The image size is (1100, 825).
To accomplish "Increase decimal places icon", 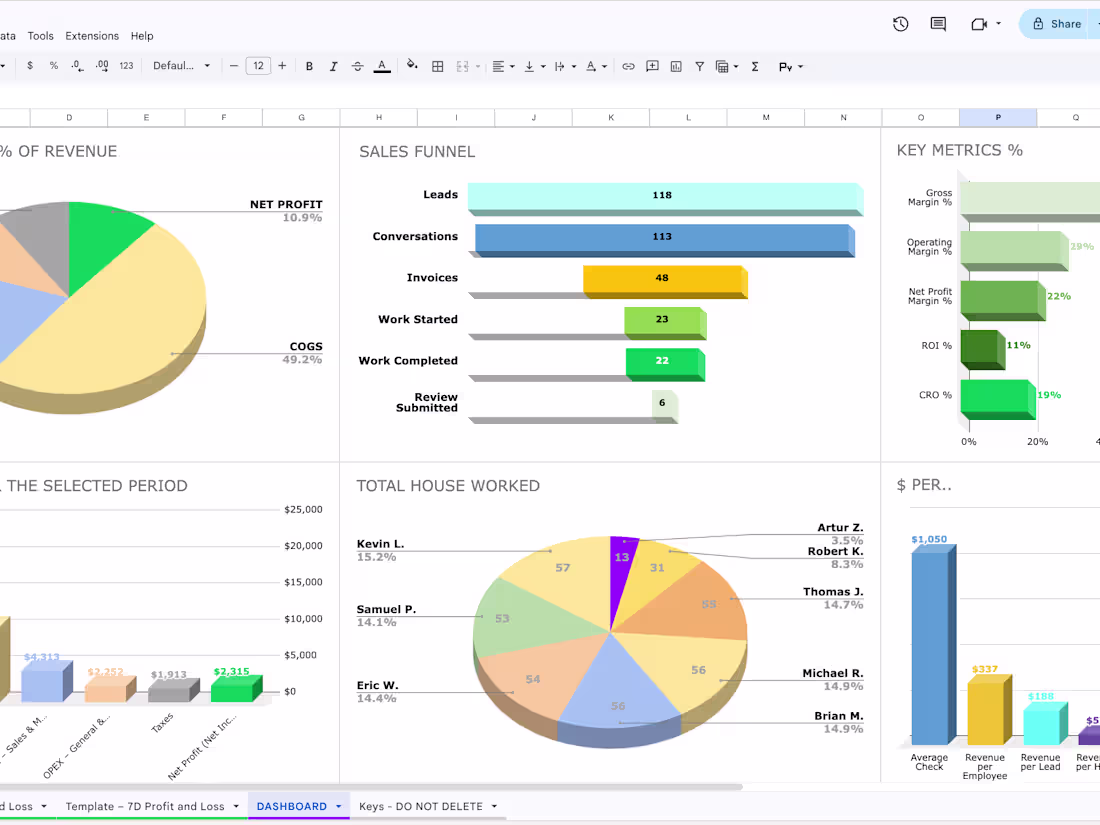I will pyautogui.click(x=102, y=66).
